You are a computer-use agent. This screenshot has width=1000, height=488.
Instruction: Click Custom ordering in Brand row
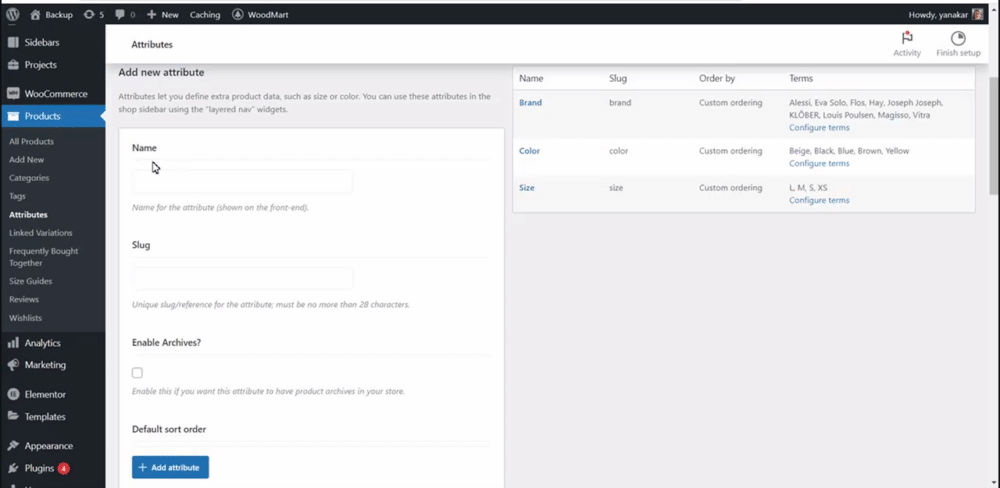click(730, 102)
